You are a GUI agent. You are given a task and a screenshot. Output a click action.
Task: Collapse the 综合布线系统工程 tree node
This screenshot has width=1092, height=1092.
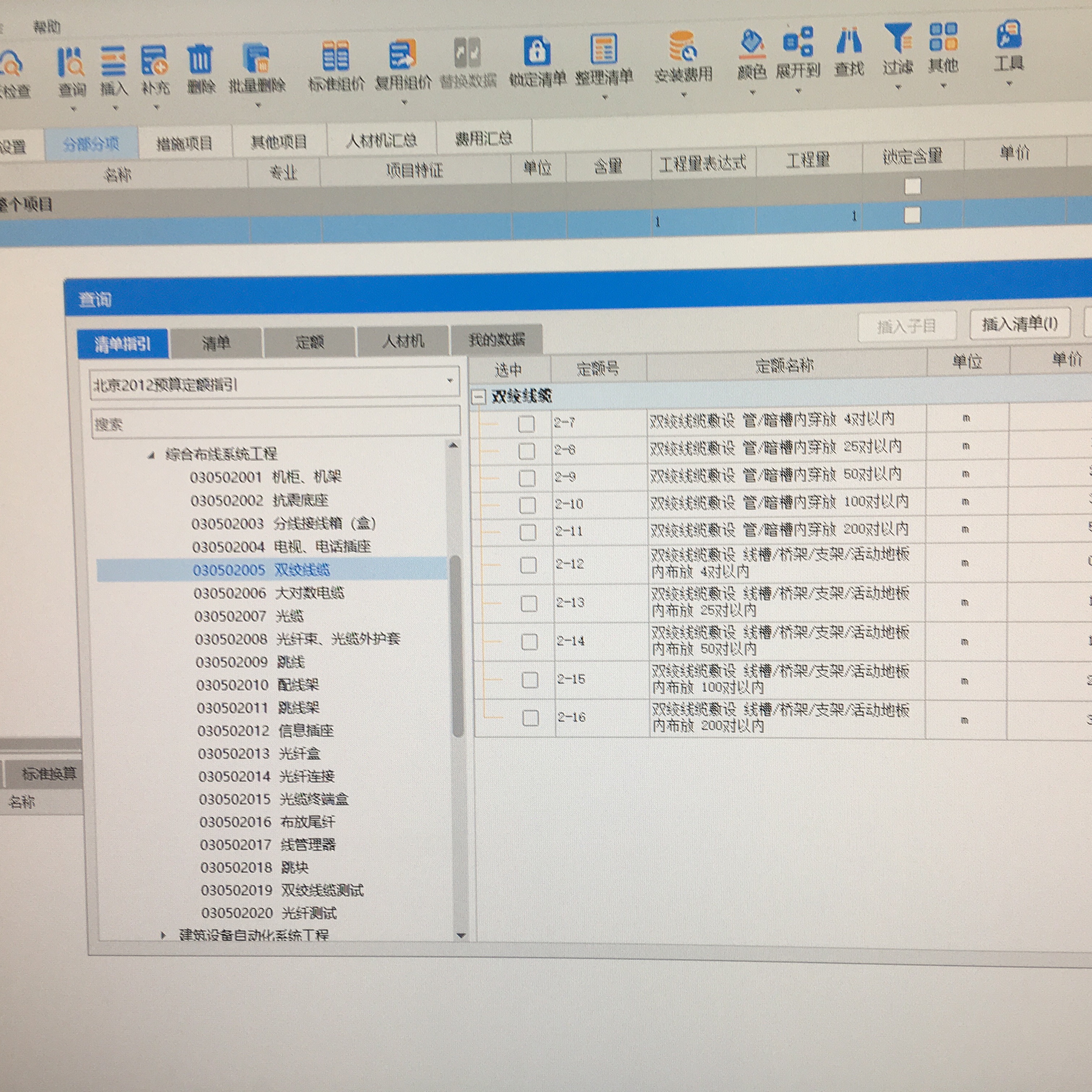click(151, 455)
